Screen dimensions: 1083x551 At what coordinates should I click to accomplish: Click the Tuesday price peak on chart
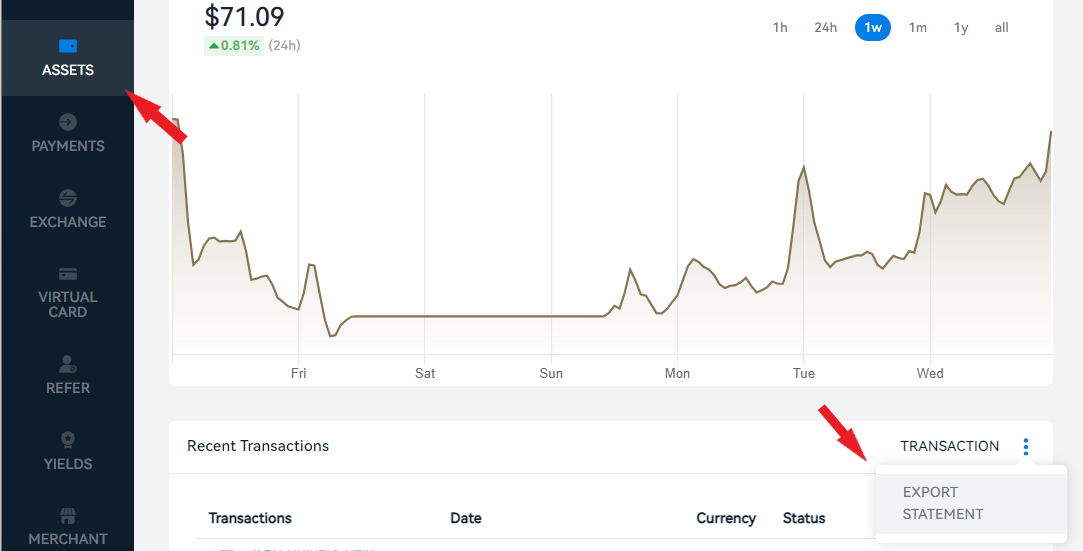coord(803,167)
